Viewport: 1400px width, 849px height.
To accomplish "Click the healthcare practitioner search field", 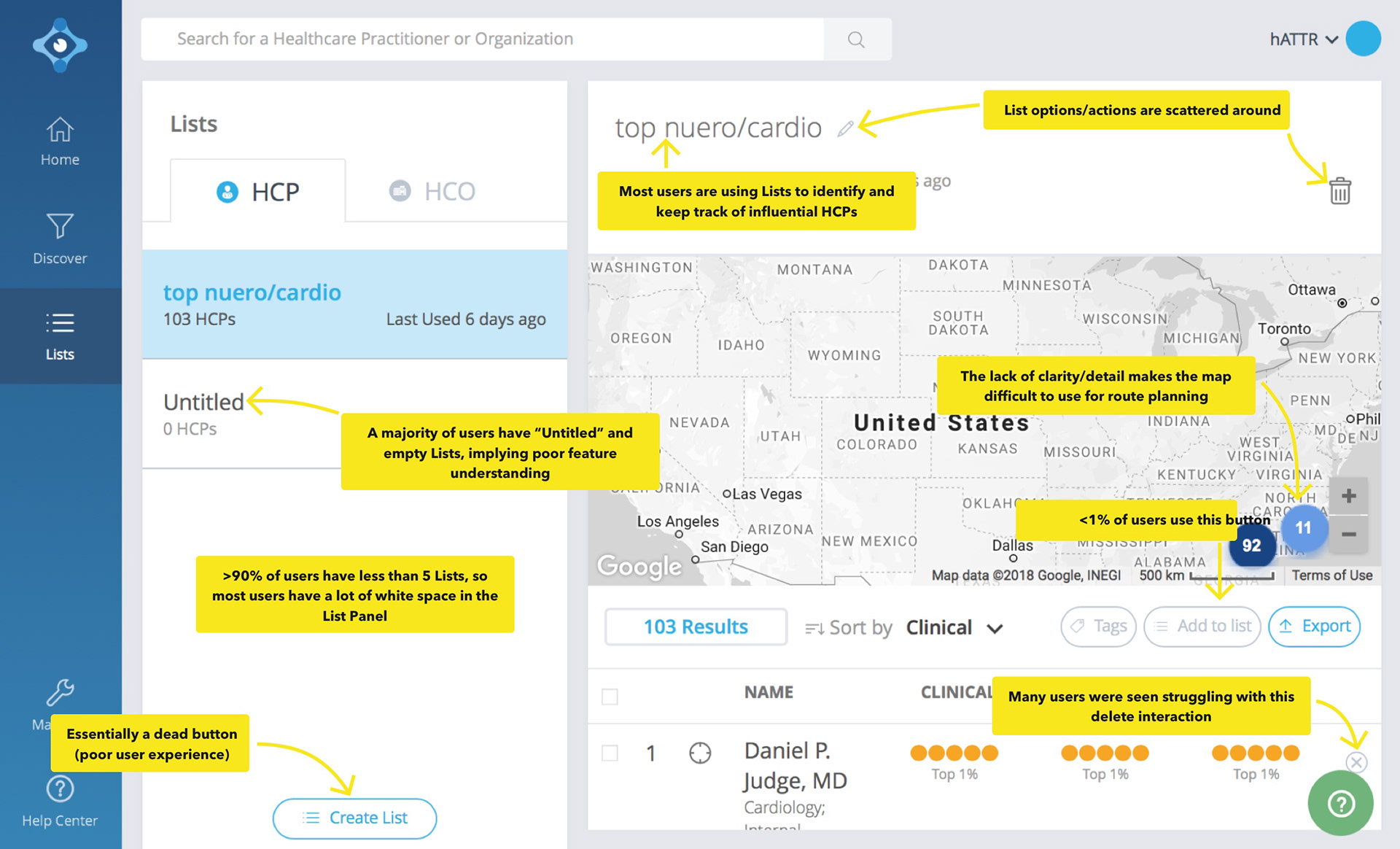I will point(483,39).
